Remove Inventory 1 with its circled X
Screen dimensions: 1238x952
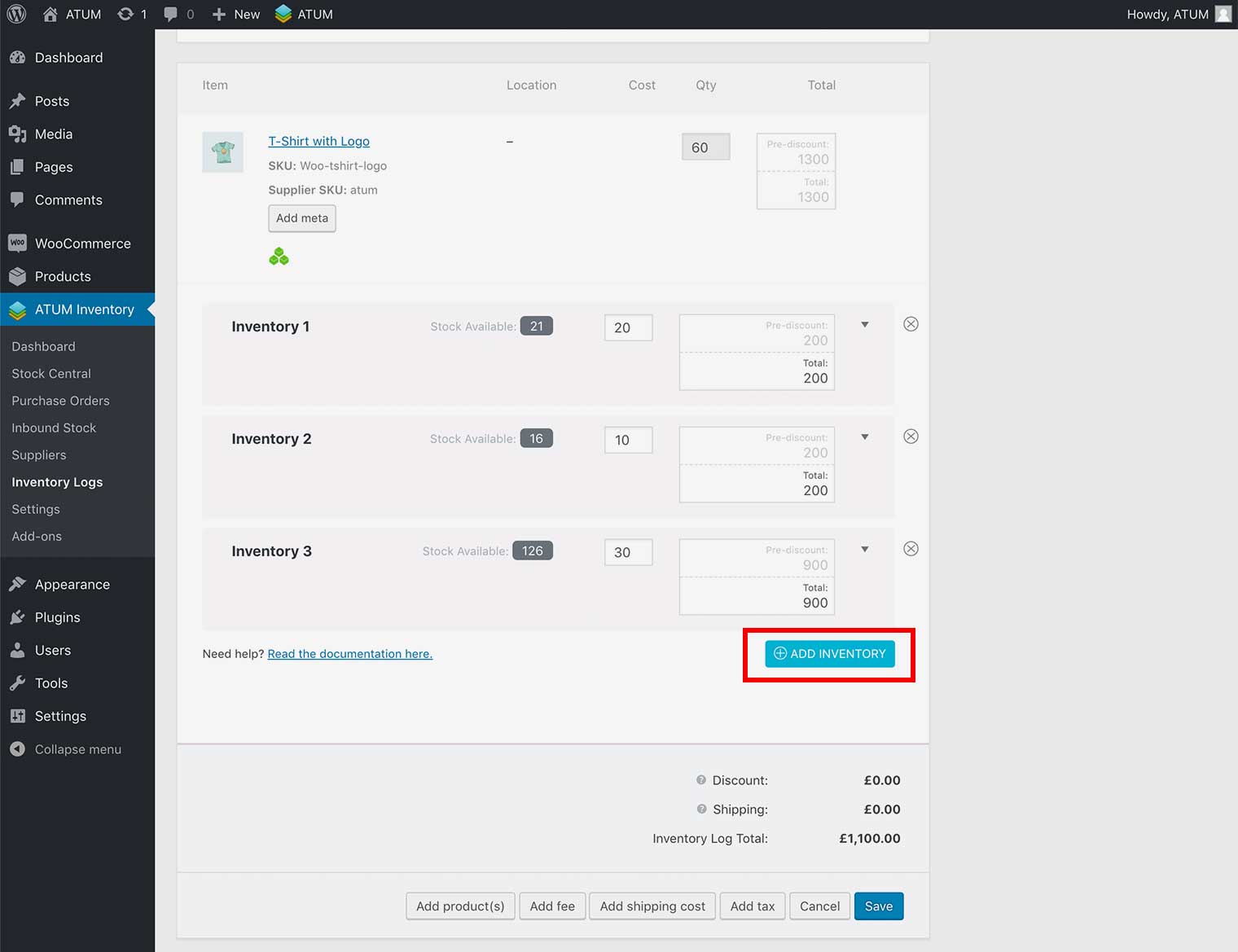point(911,324)
